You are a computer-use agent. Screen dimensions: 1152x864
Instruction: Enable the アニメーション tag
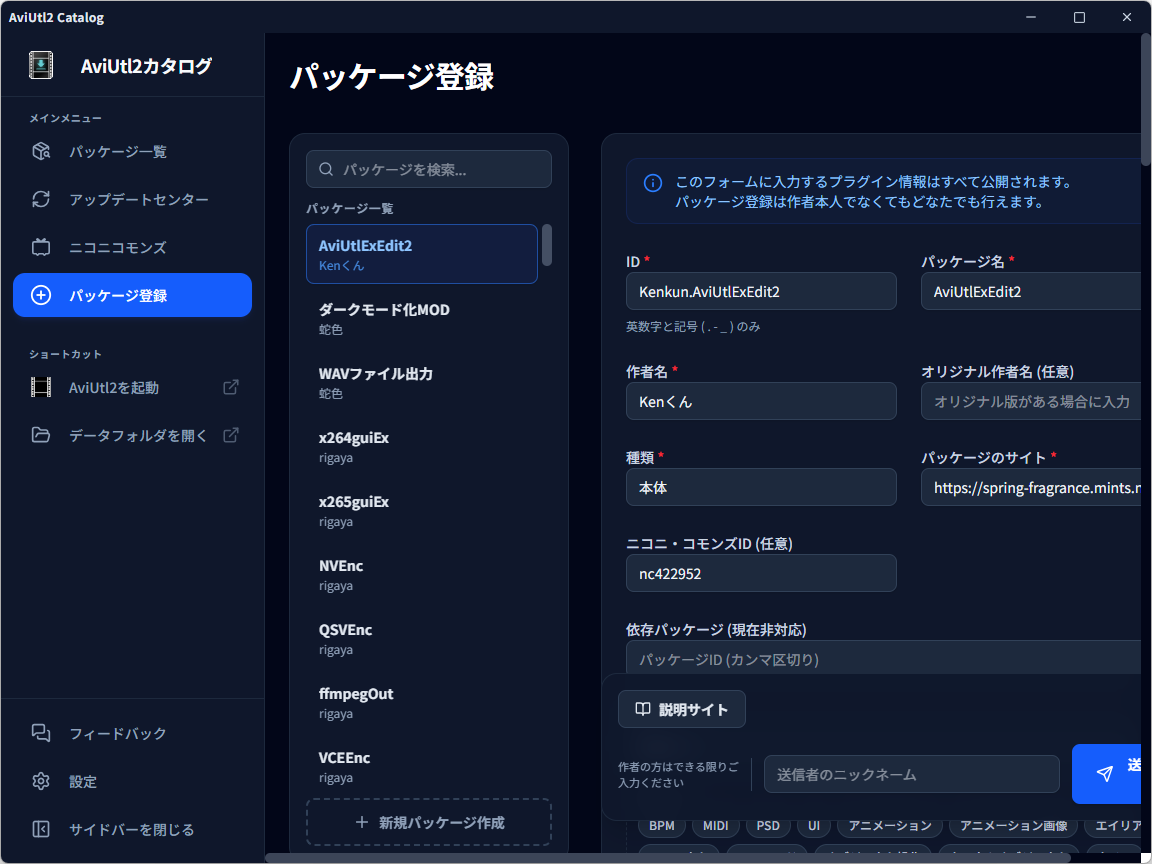pyautogui.click(x=888, y=826)
